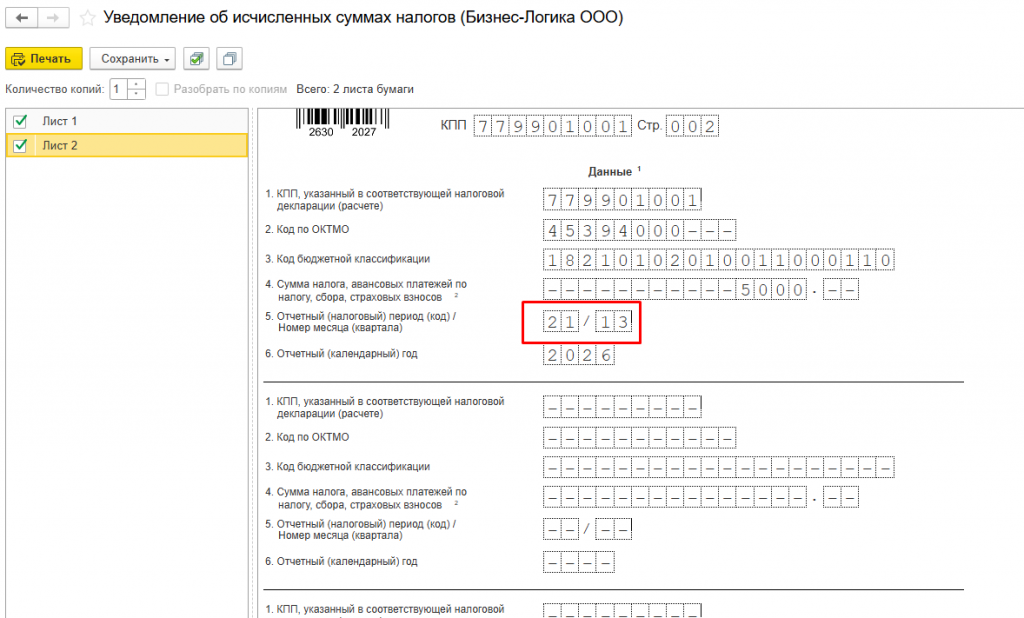Uncheck the Лист 1 checkbox

click(x=20, y=121)
